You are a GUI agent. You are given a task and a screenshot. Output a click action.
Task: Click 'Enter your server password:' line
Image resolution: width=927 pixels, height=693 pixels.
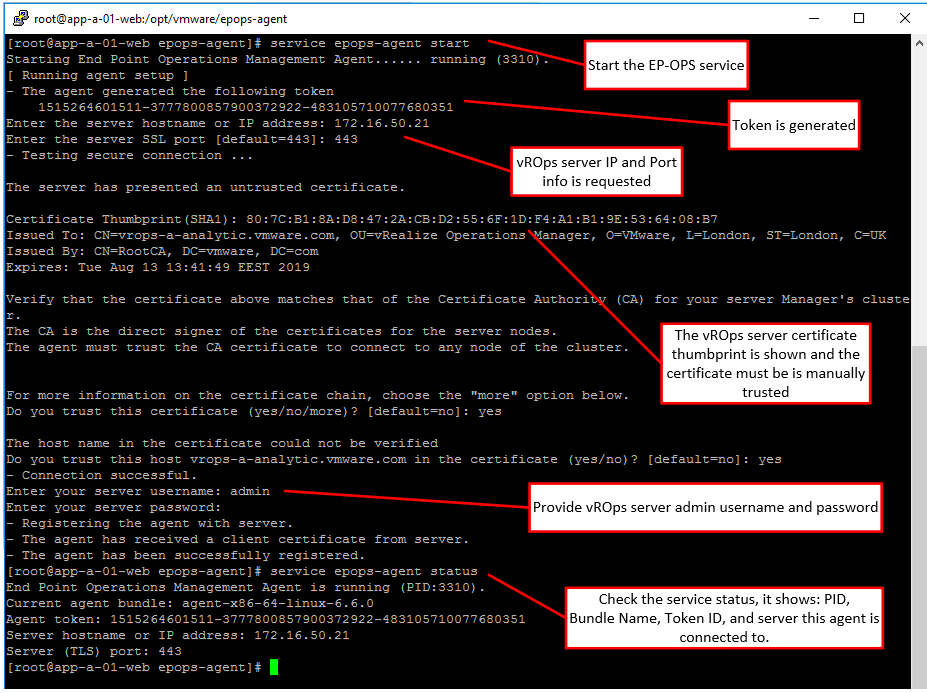coord(114,507)
